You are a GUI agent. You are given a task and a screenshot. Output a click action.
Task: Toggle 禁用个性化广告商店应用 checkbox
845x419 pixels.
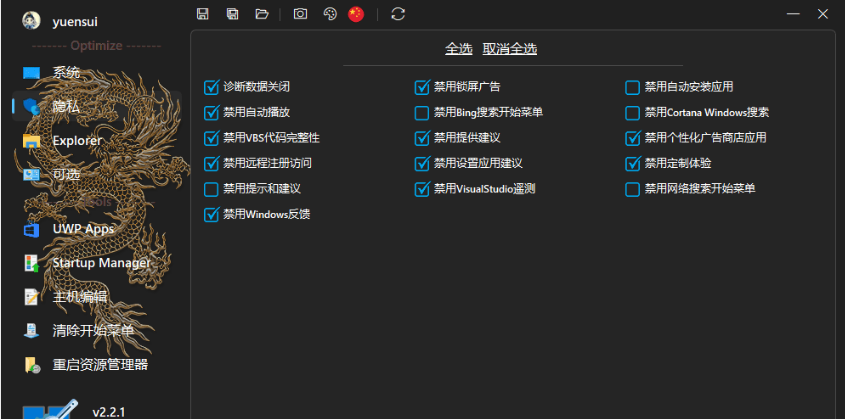pyautogui.click(x=633, y=138)
